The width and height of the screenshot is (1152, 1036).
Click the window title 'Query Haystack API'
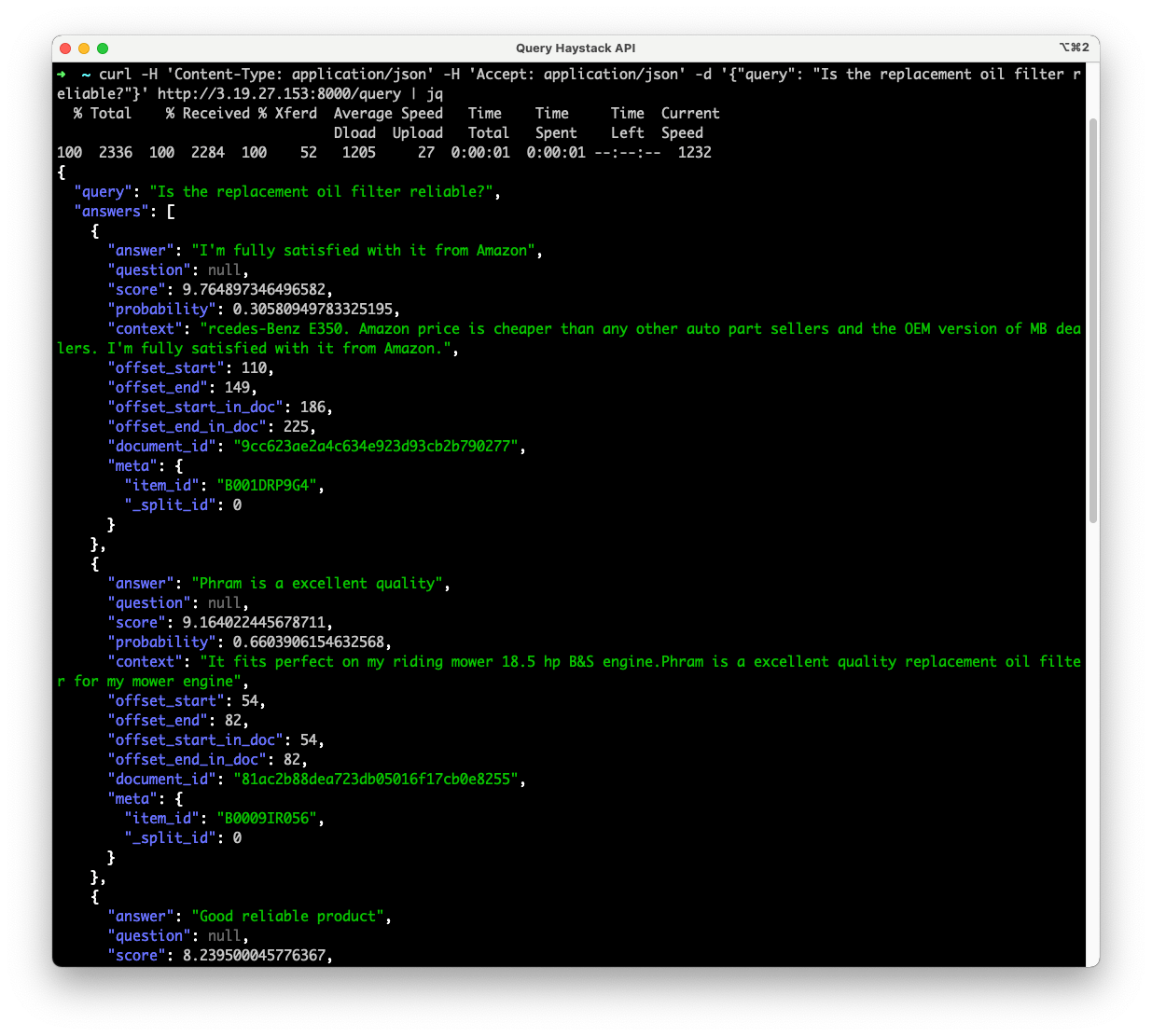click(x=576, y=48)
